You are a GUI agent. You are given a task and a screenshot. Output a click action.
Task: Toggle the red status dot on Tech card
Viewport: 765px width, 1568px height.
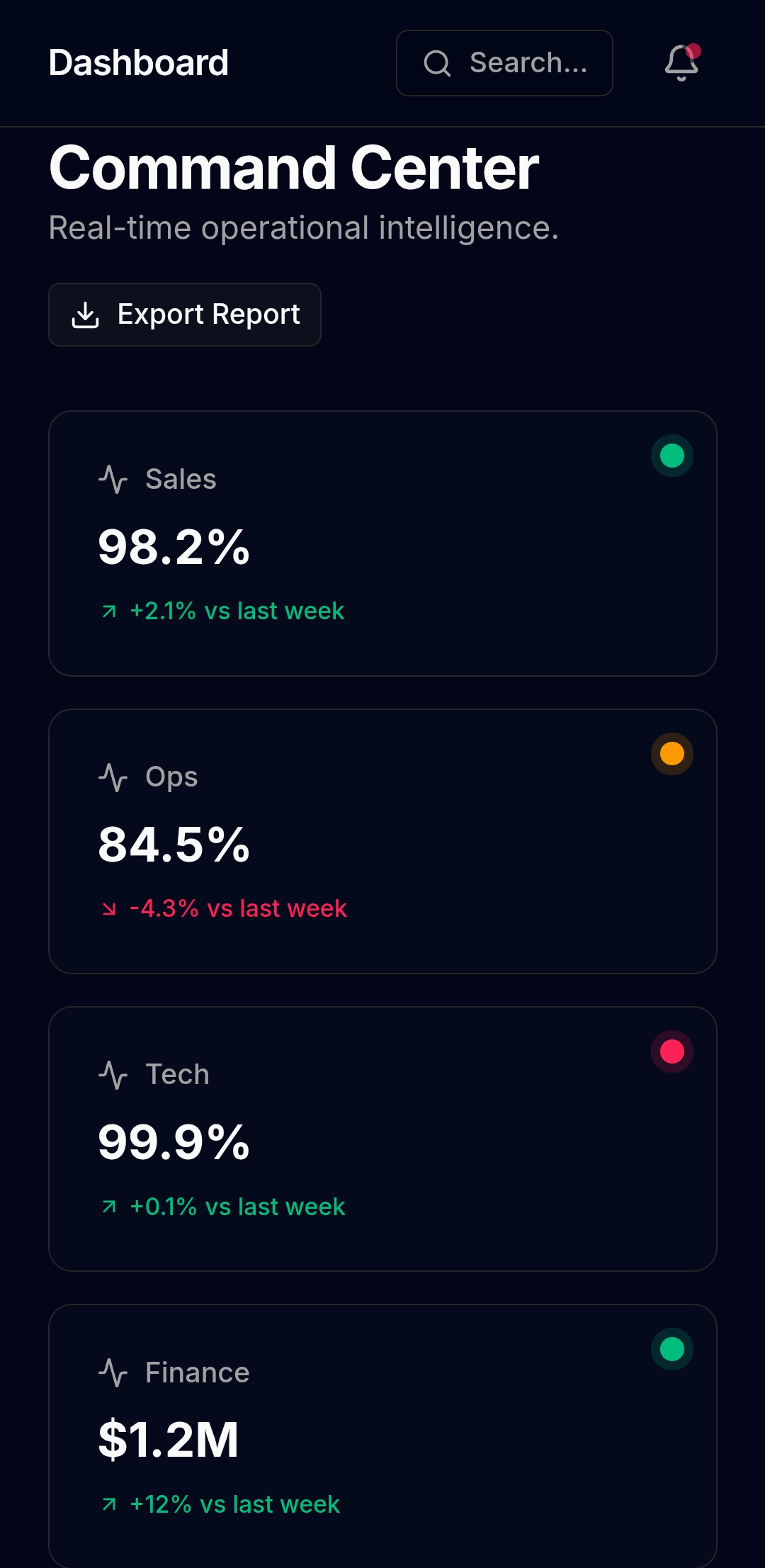671,1051
